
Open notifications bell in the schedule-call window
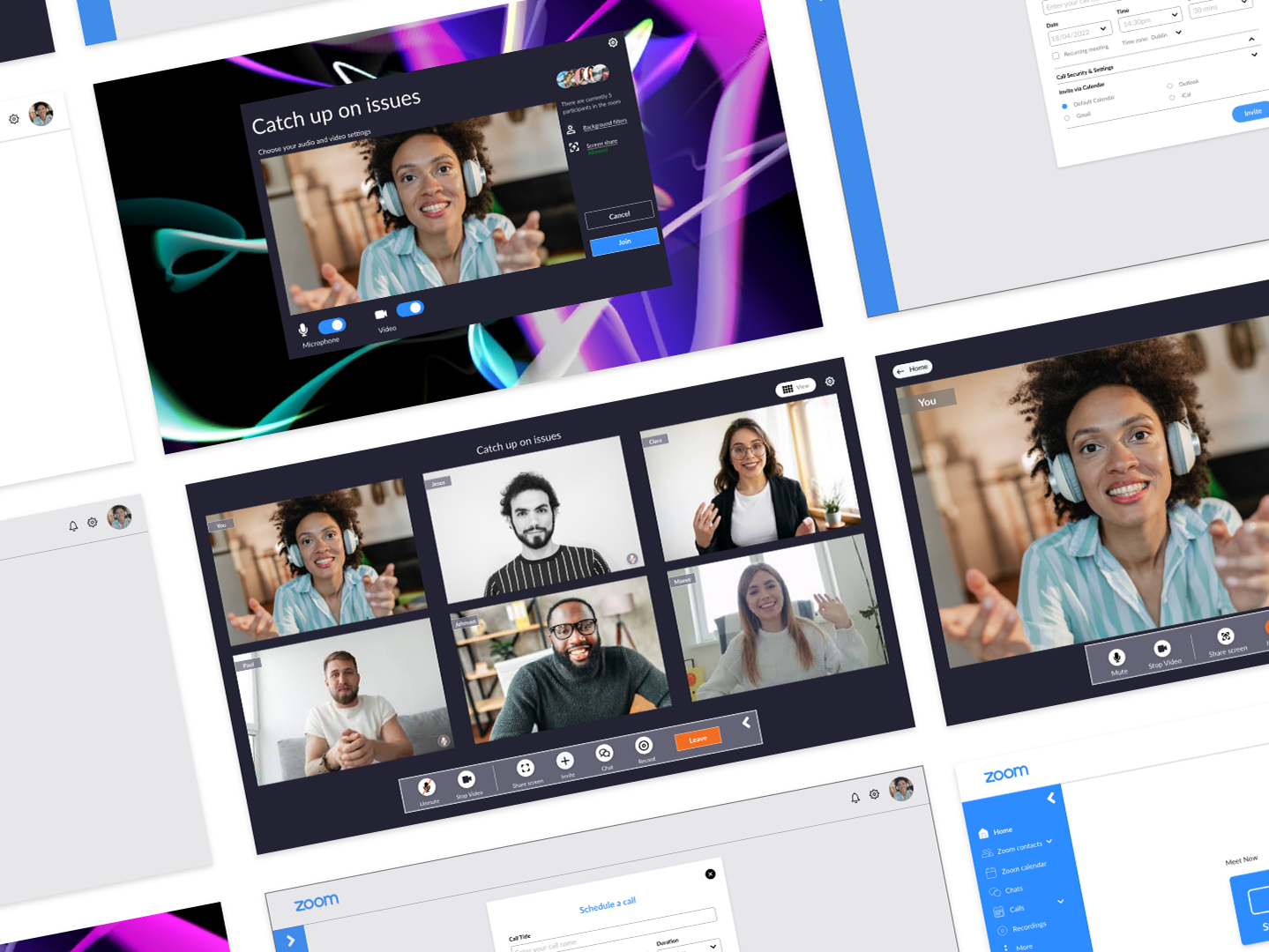click(x=855, y=798)
